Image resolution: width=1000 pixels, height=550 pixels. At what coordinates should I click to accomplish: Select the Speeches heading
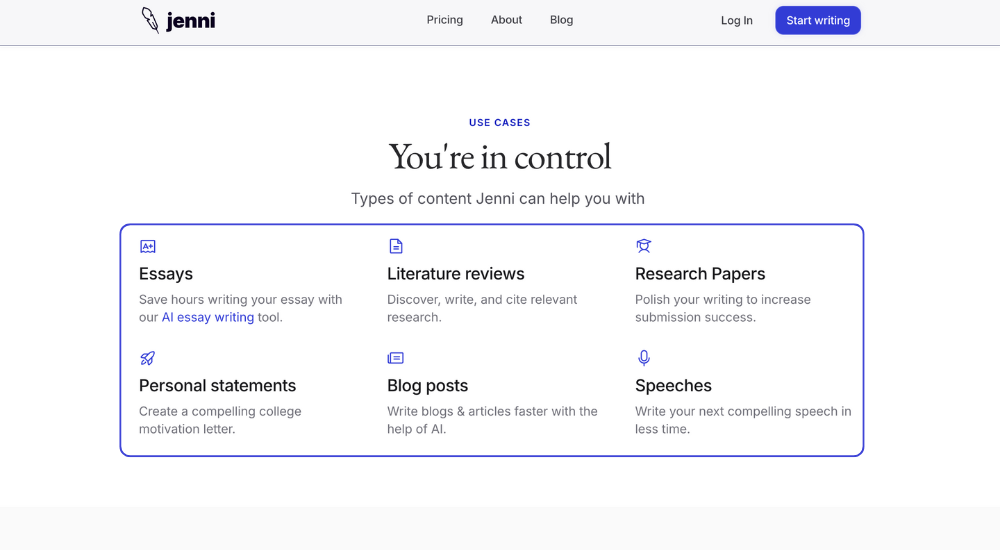[673, 385]
